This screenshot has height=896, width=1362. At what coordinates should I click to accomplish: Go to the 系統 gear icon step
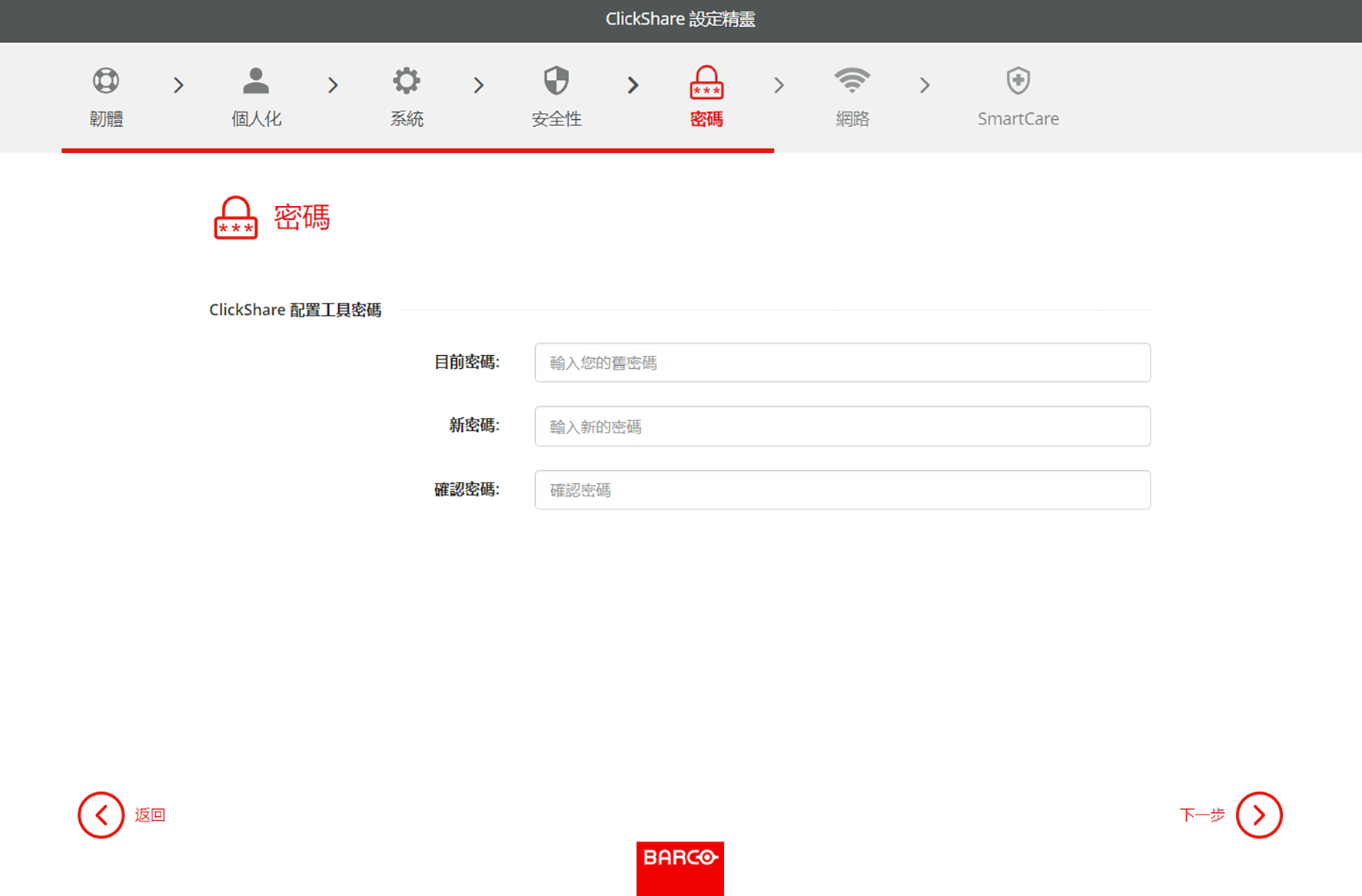407,81
